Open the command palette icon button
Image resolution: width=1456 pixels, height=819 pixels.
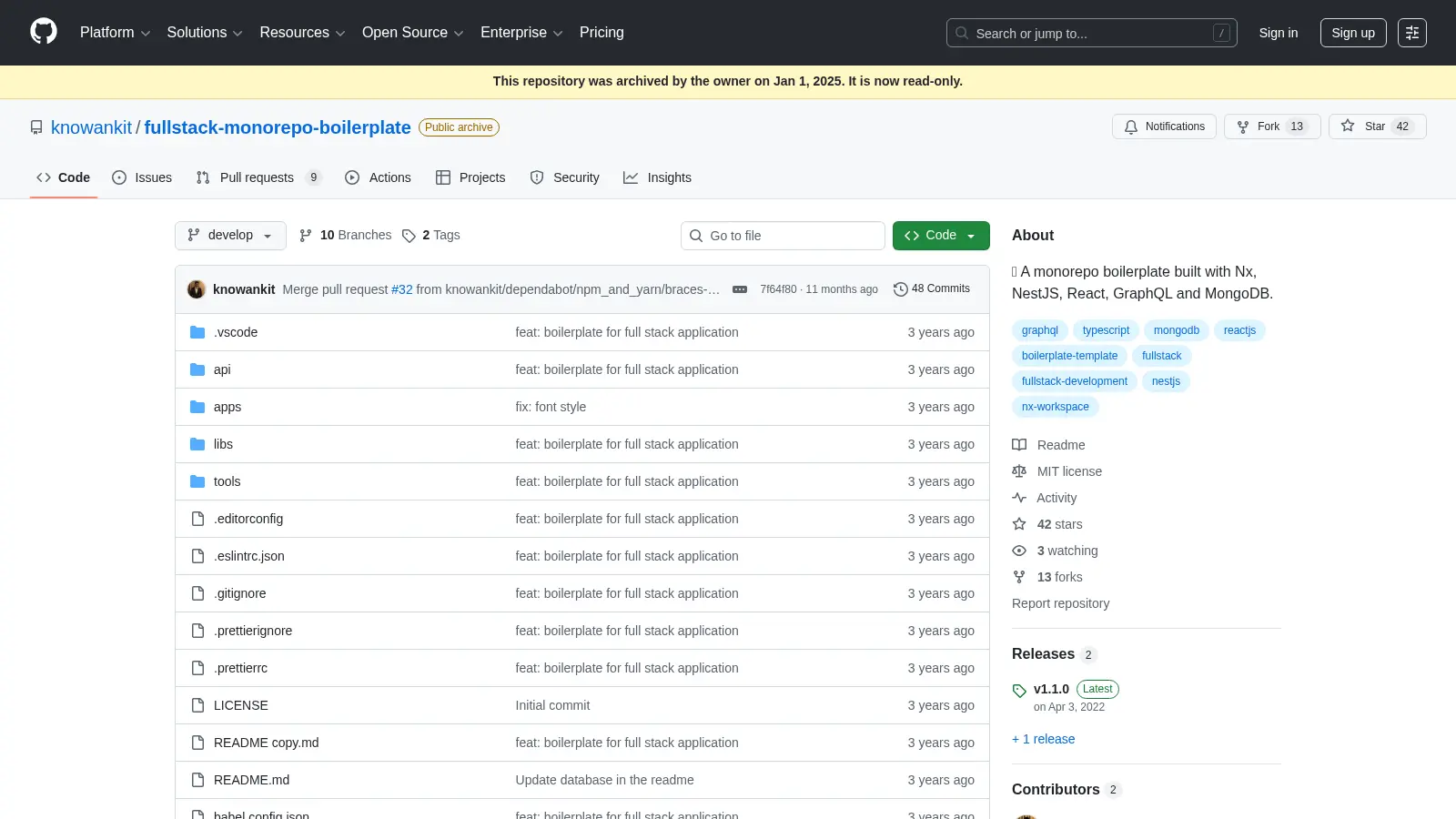point(1412,33)
